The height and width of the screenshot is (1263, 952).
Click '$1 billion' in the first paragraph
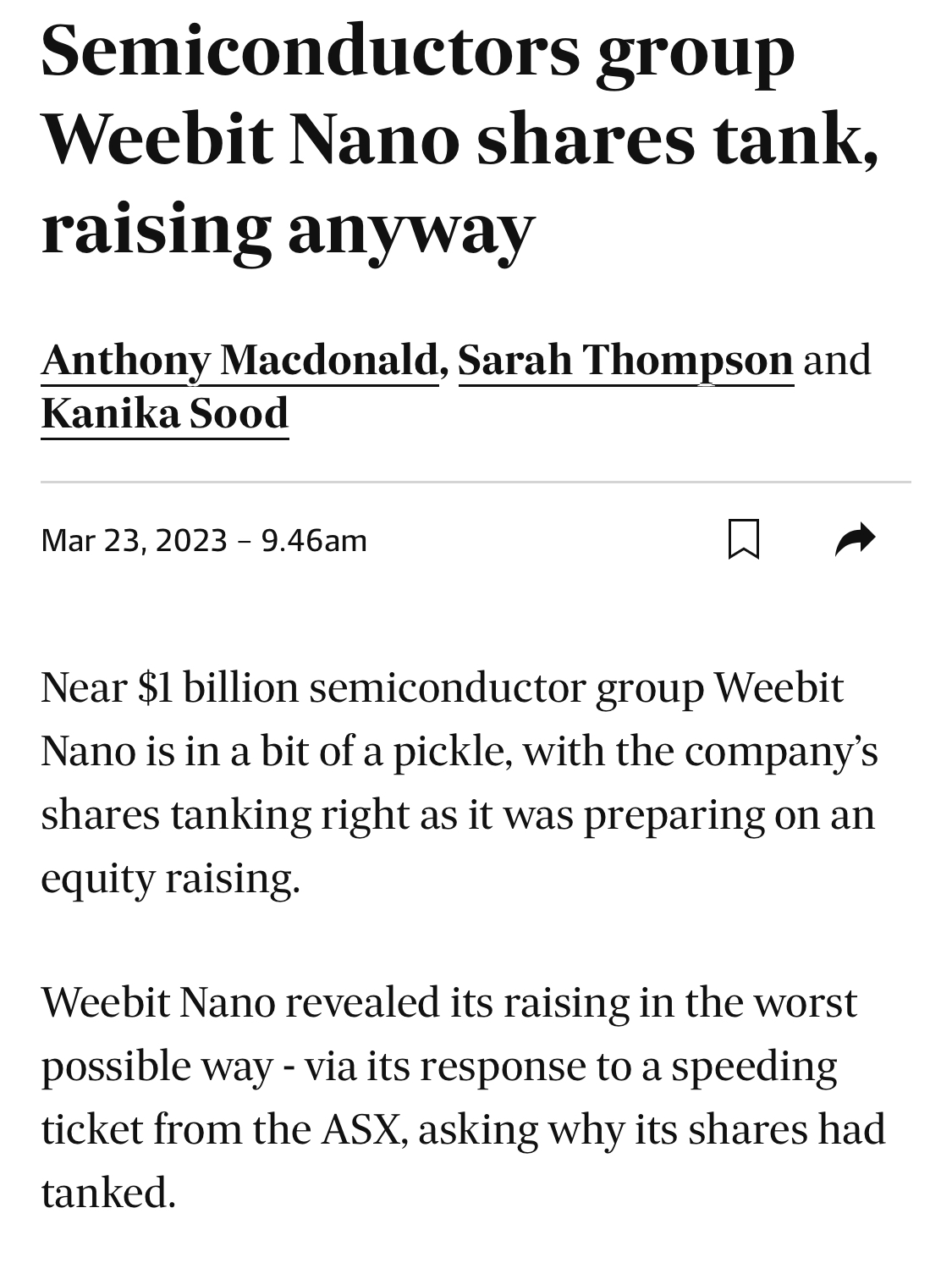(x=218, y=687)
